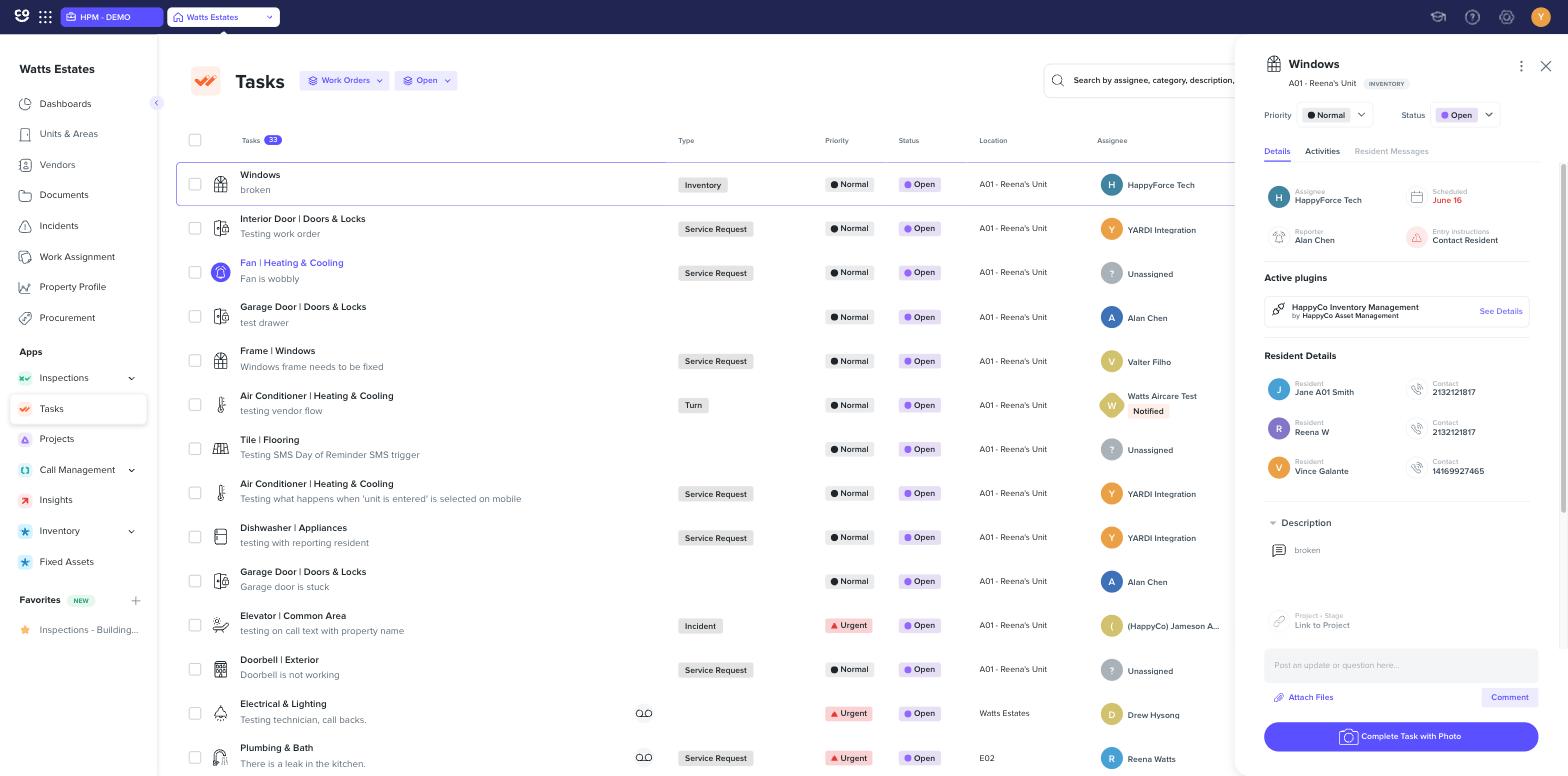Click the warning icon for Entry Instructions
Screen dimensions: 1568x776
[1416, 237]
